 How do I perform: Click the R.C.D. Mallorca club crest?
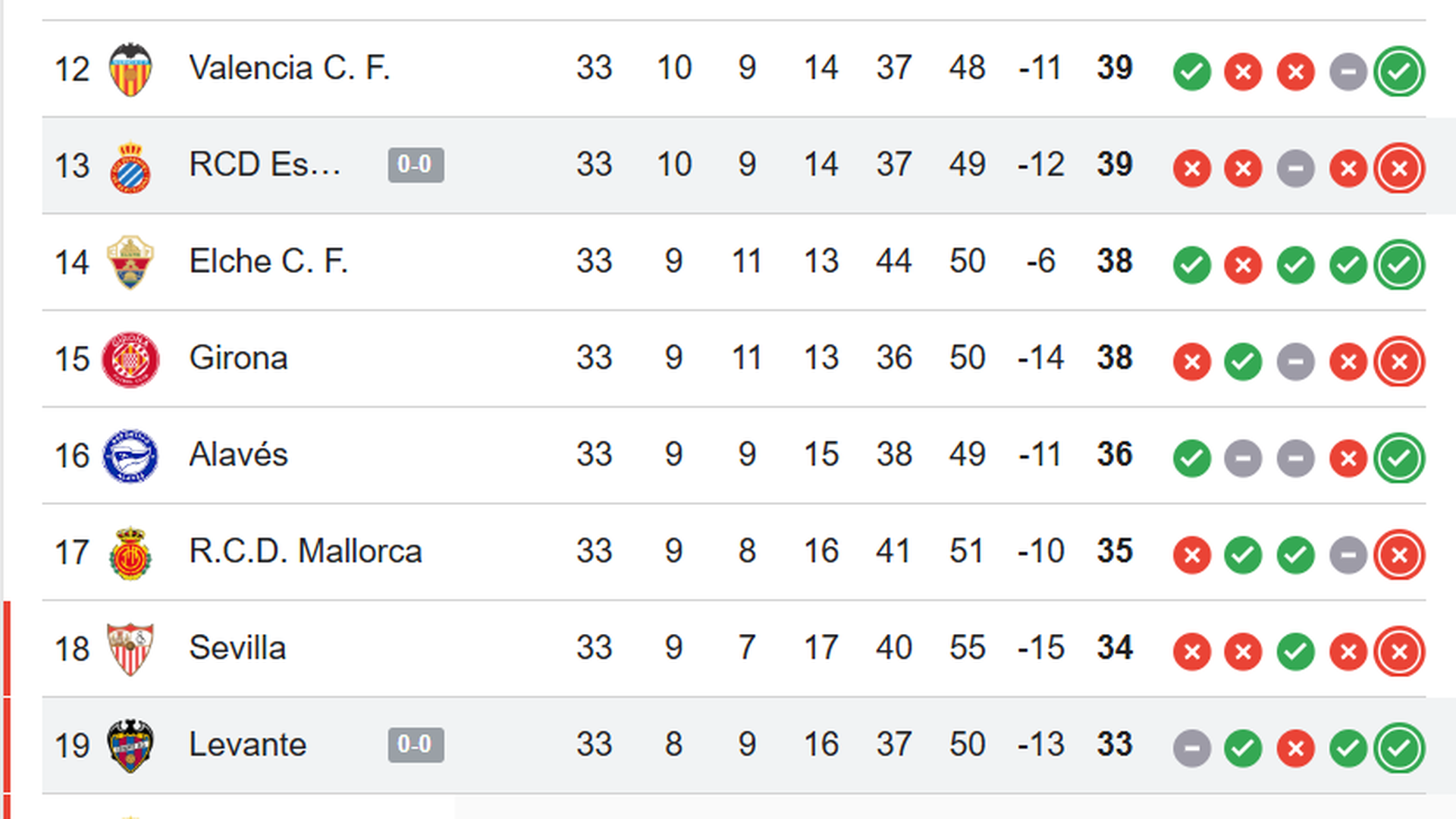coord(130,551)
